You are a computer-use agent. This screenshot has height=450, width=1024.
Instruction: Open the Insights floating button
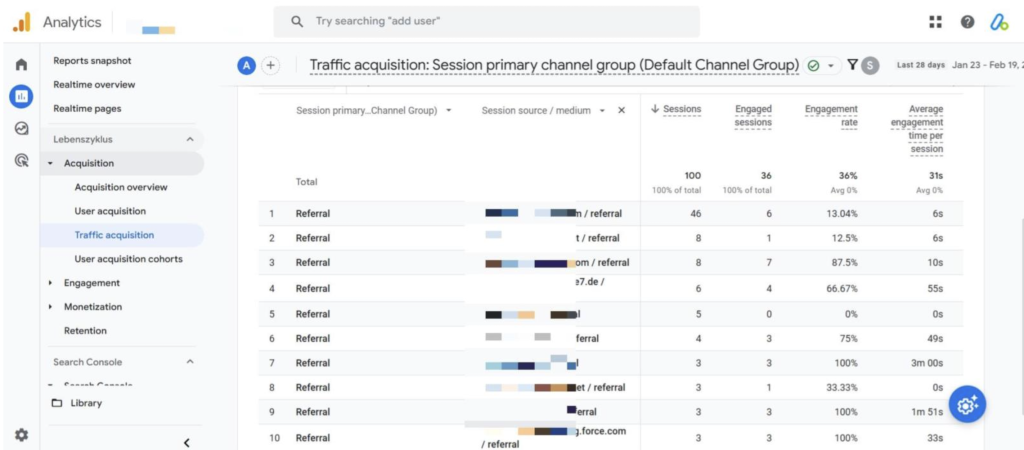click(x=967, y=405)
